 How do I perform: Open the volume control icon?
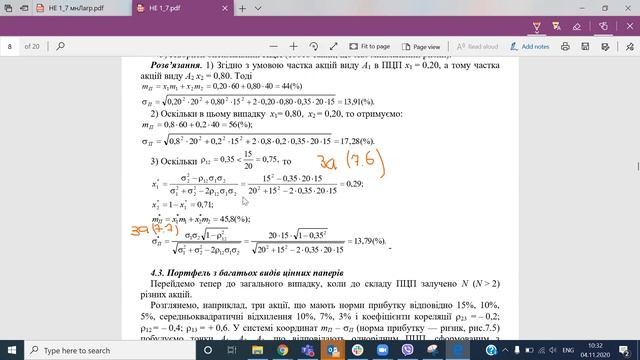pos(553,350)
